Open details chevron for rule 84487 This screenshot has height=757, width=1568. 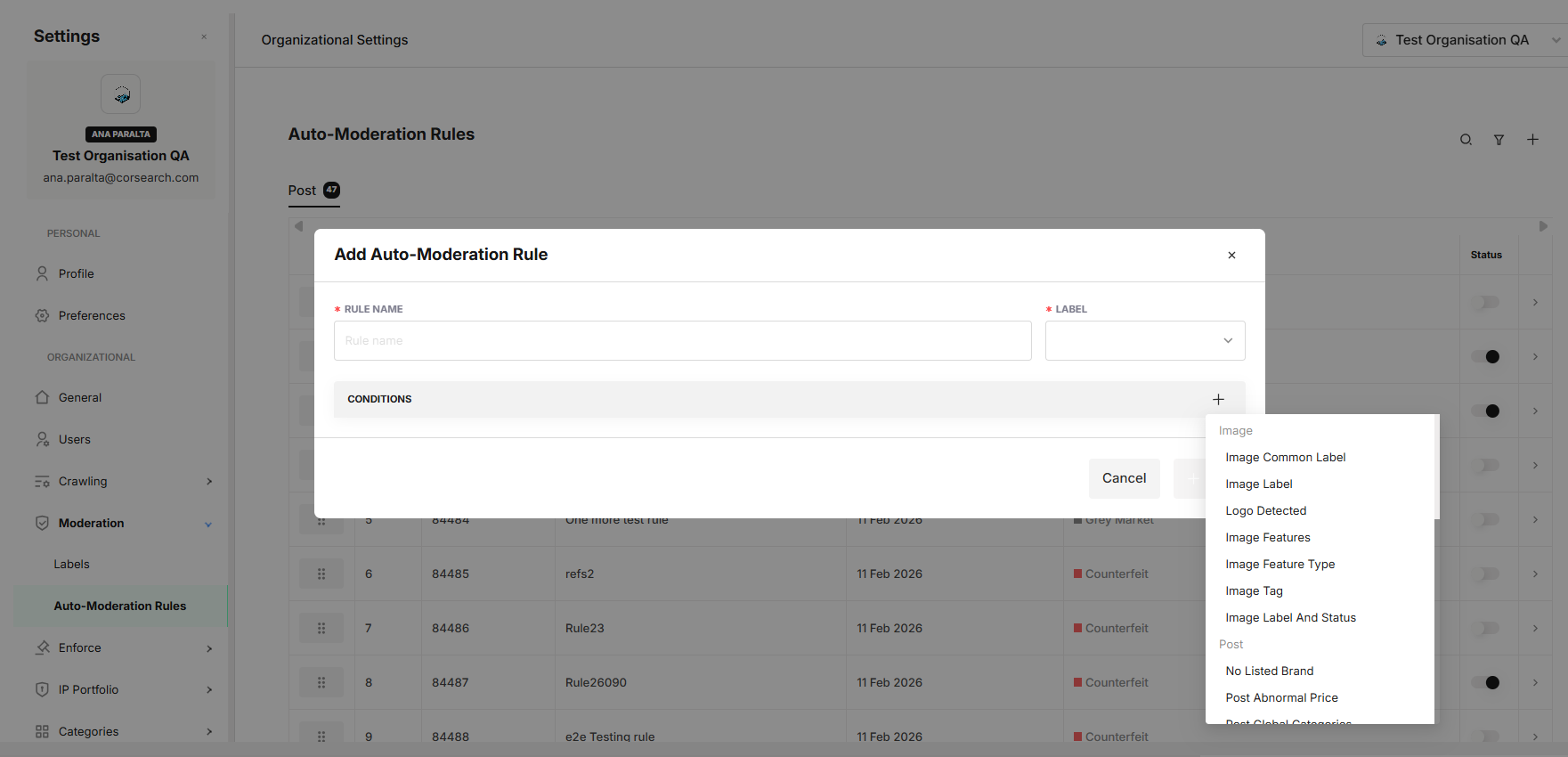[x=1535, y=682]
